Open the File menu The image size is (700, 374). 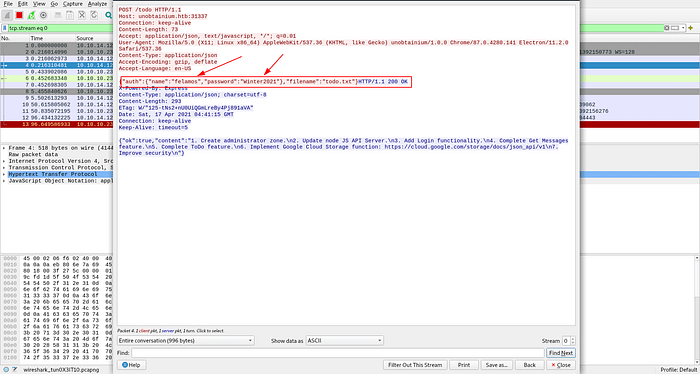coord(8,4)
